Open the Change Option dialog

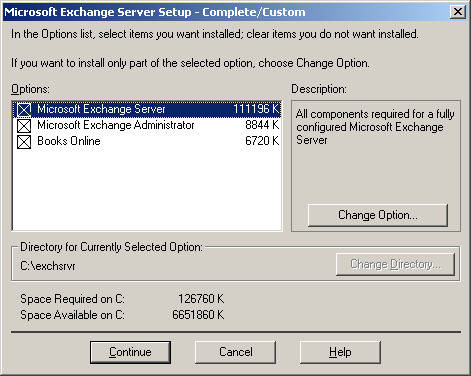378,215
